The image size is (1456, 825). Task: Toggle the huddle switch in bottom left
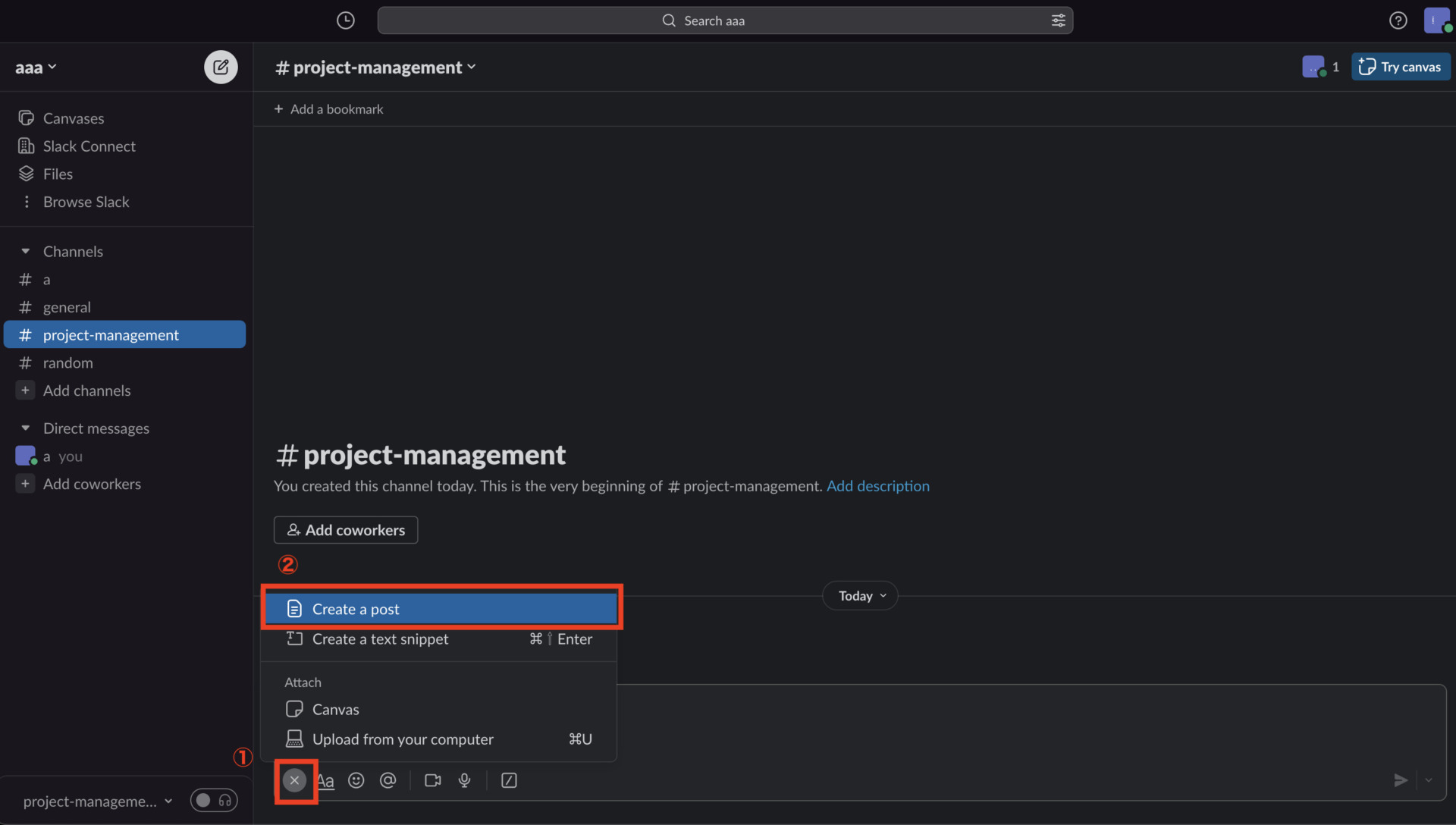tap(215, 801)
